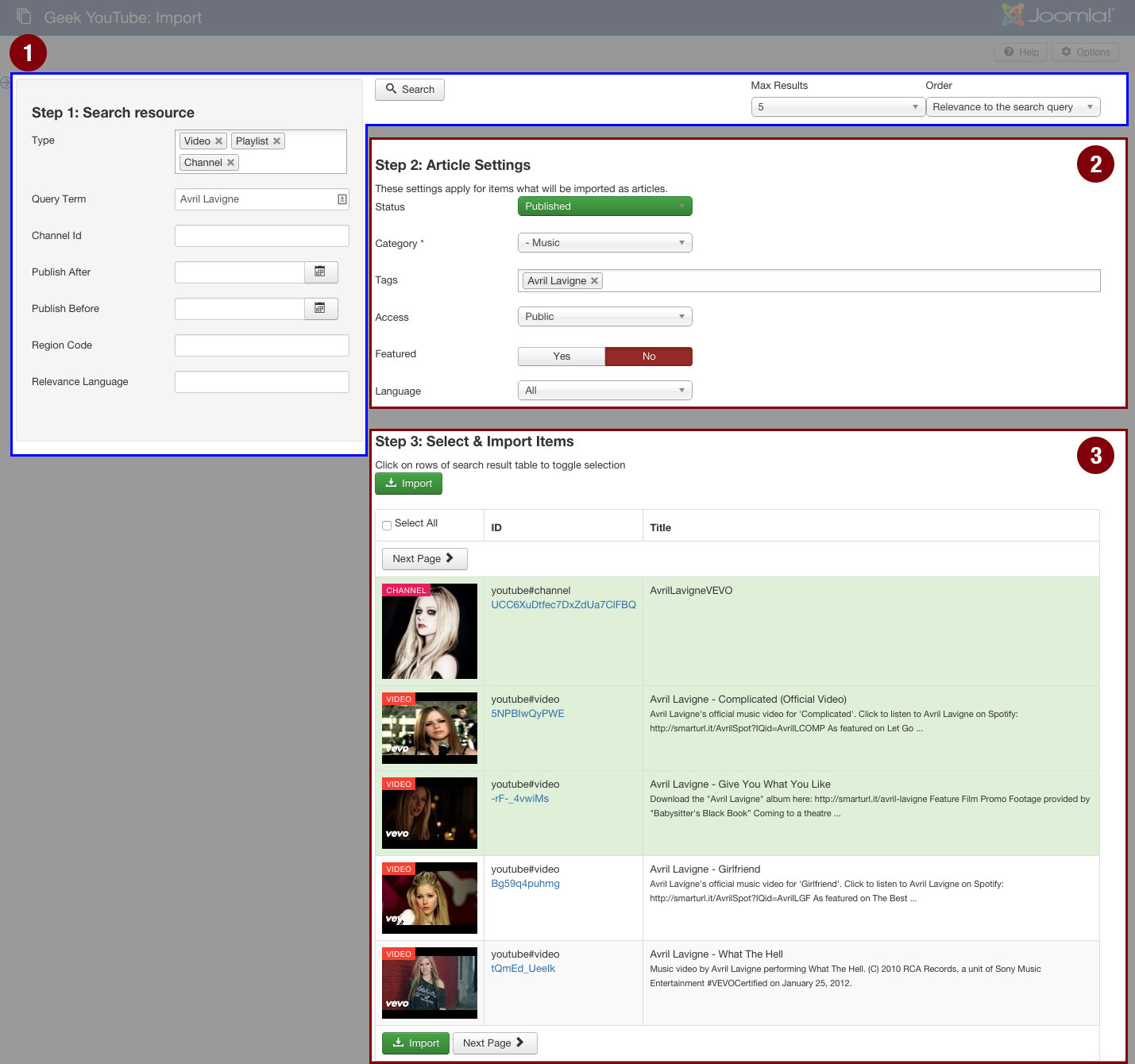The image size is (1135, 1064).
Task: Click the Publish Before date field
Action: click(x=240, y=309)
